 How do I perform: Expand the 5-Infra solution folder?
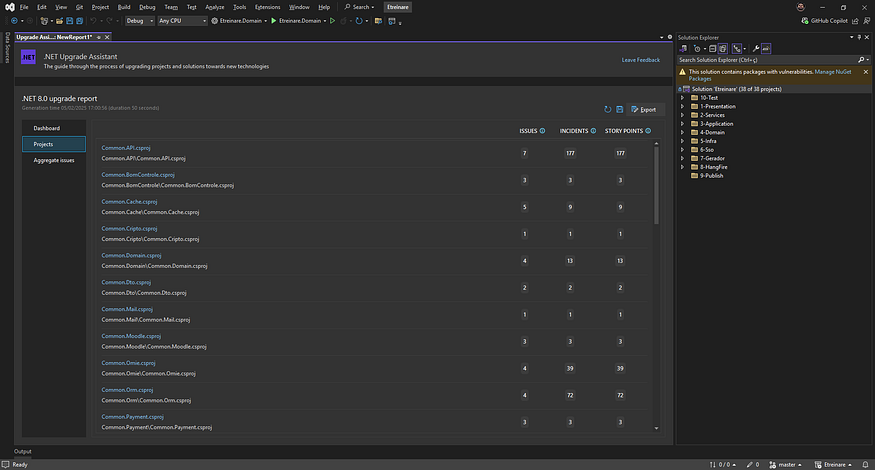[682, 141]
